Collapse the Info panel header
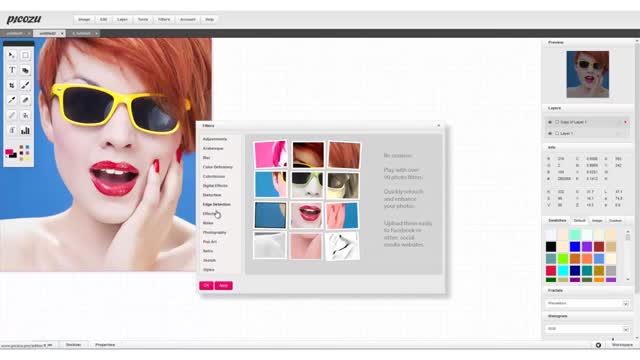Screen dimensions: 640x360 [588, 147]
